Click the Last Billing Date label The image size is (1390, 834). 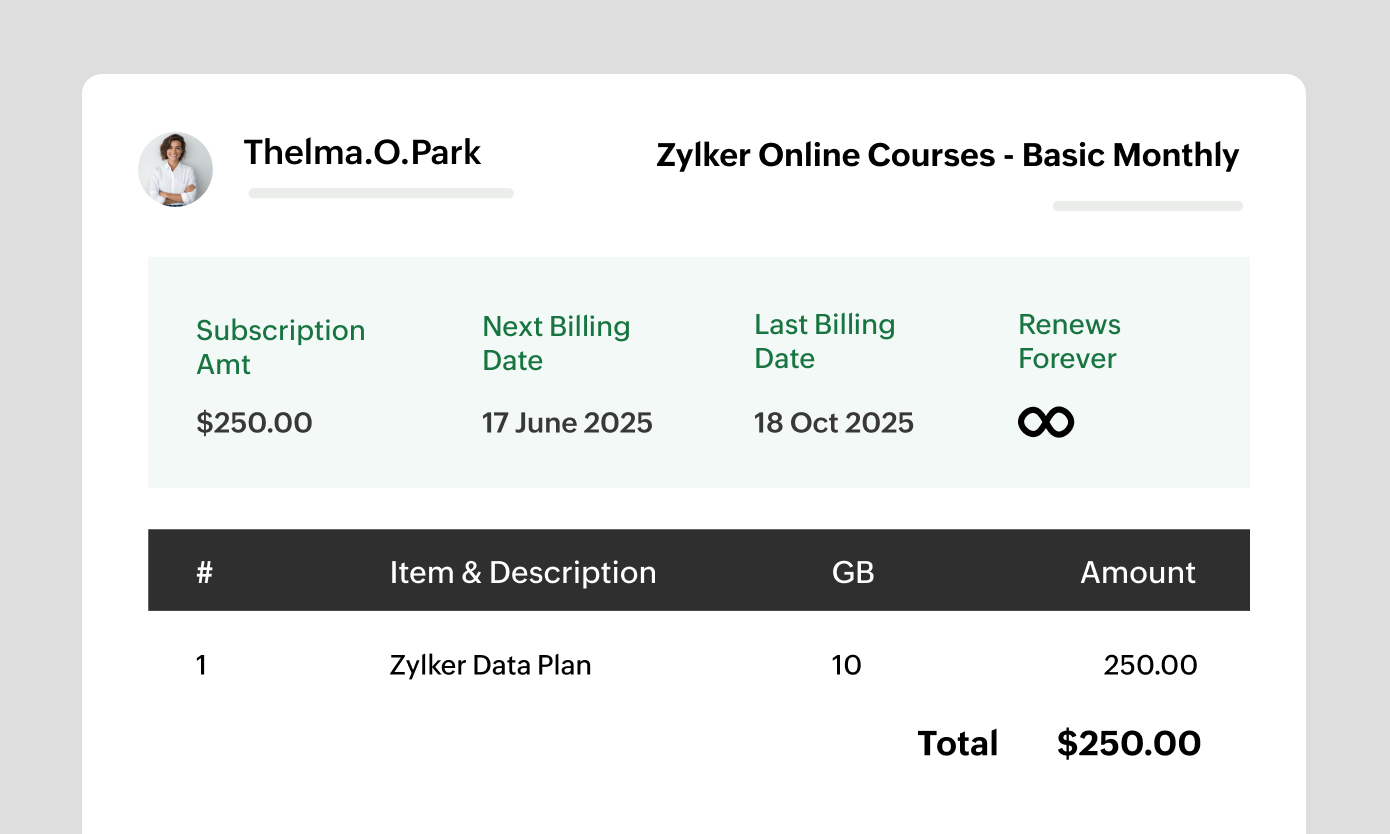tap(824, 341)
